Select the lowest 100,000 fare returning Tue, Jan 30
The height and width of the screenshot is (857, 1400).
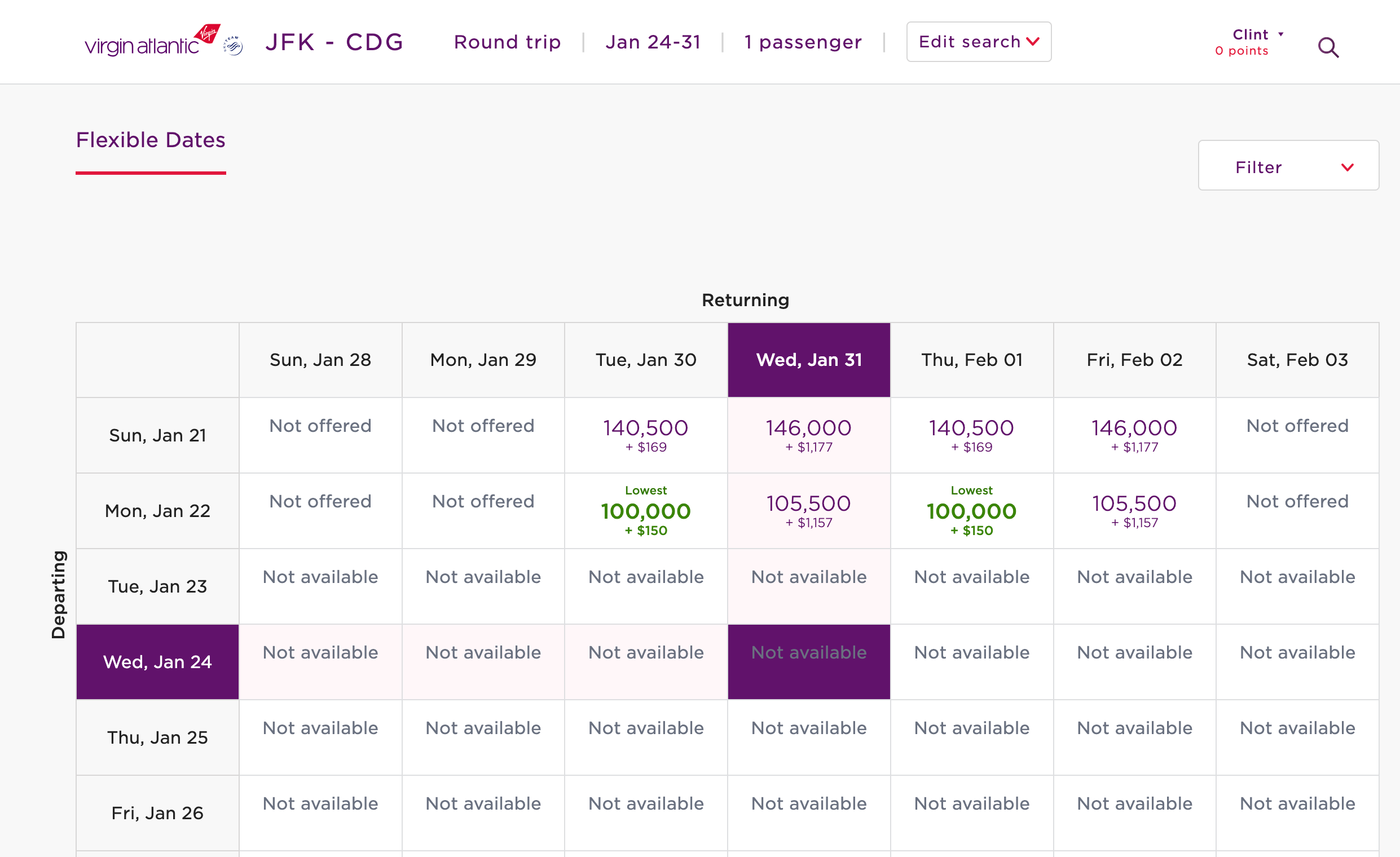tap(645, 510)
